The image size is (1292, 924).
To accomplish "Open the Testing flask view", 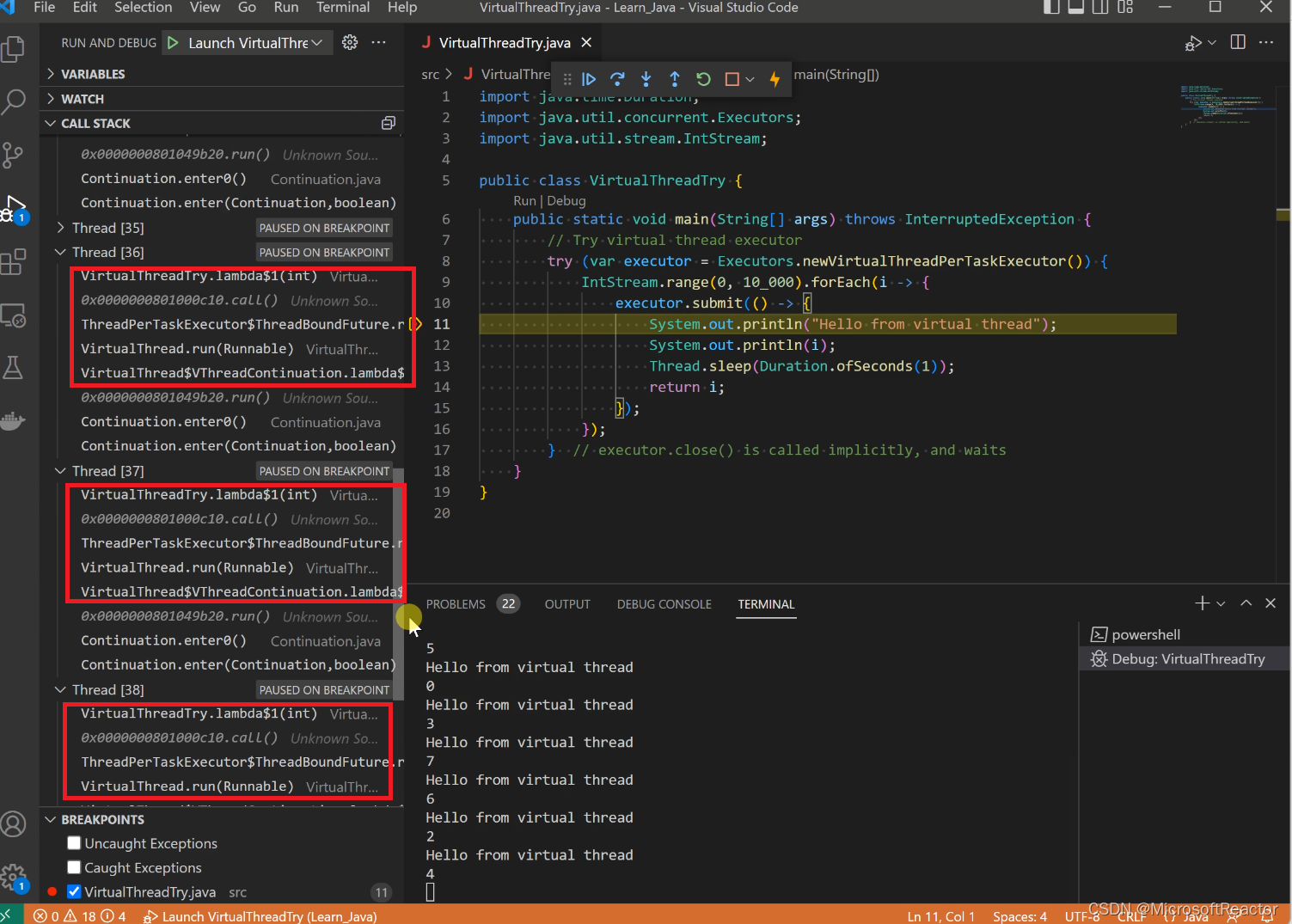I will pos(14,368).
